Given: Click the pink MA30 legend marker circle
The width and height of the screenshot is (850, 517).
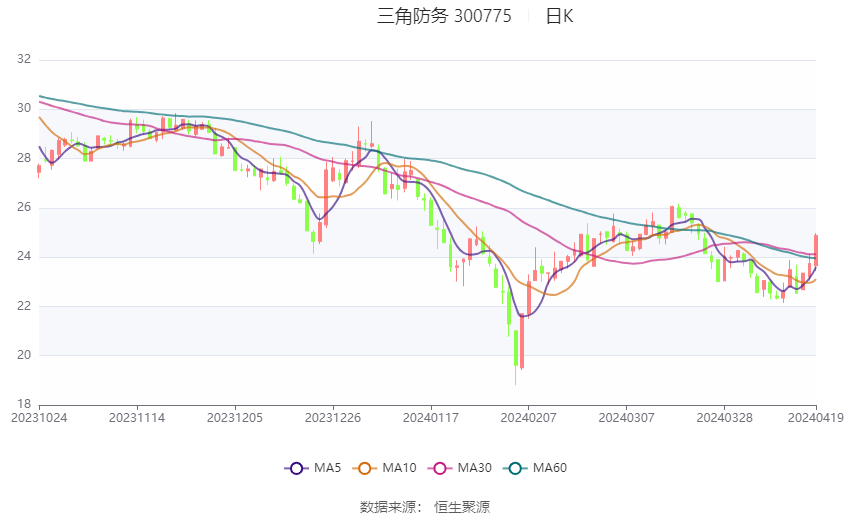Looking at the screenshot, I should (437, 468).
